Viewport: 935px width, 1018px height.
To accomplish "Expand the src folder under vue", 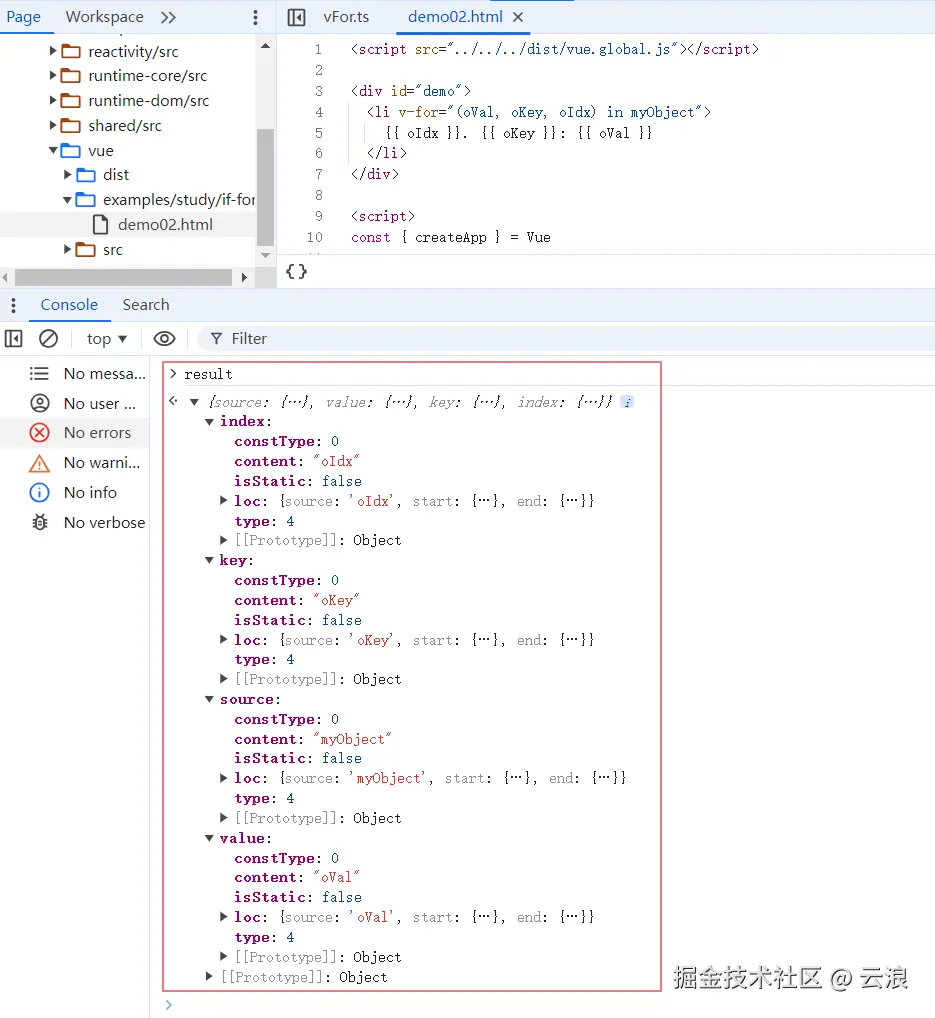I will [68, 249].
